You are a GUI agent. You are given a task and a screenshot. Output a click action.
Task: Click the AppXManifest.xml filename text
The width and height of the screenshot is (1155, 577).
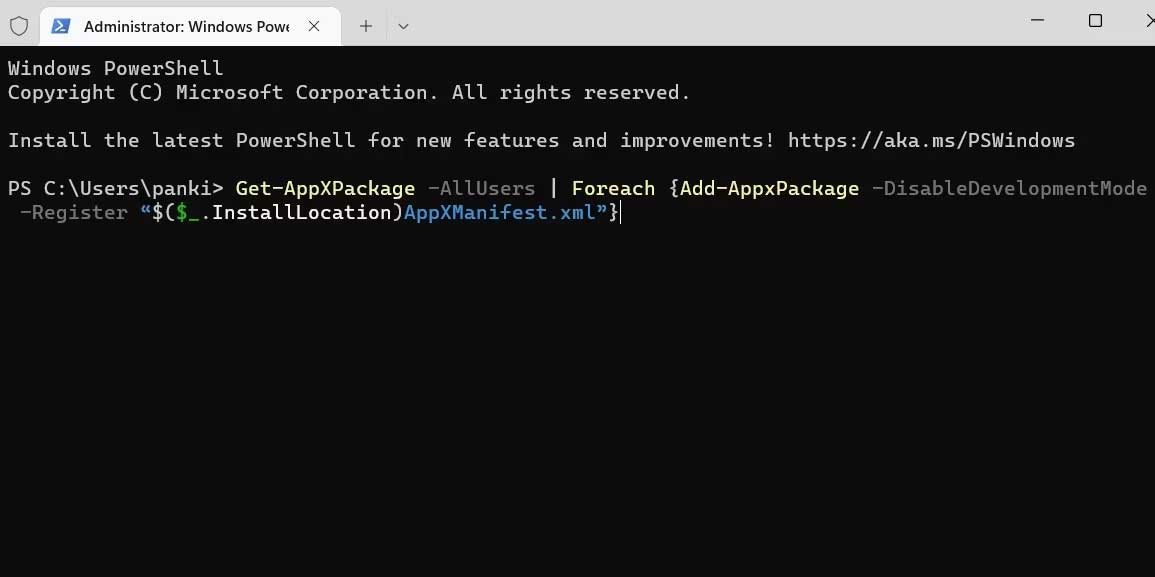click(498, 212)
